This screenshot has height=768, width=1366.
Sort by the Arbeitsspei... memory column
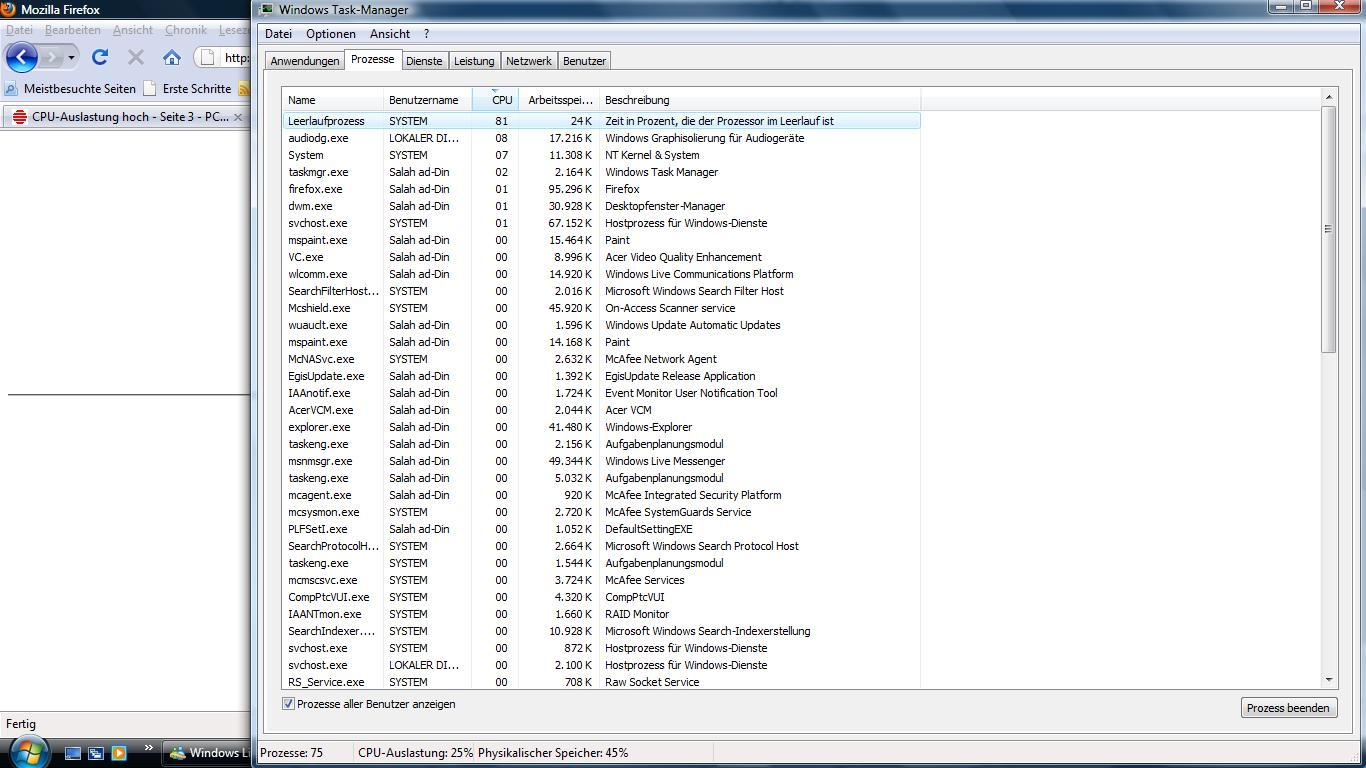point(559,100)
